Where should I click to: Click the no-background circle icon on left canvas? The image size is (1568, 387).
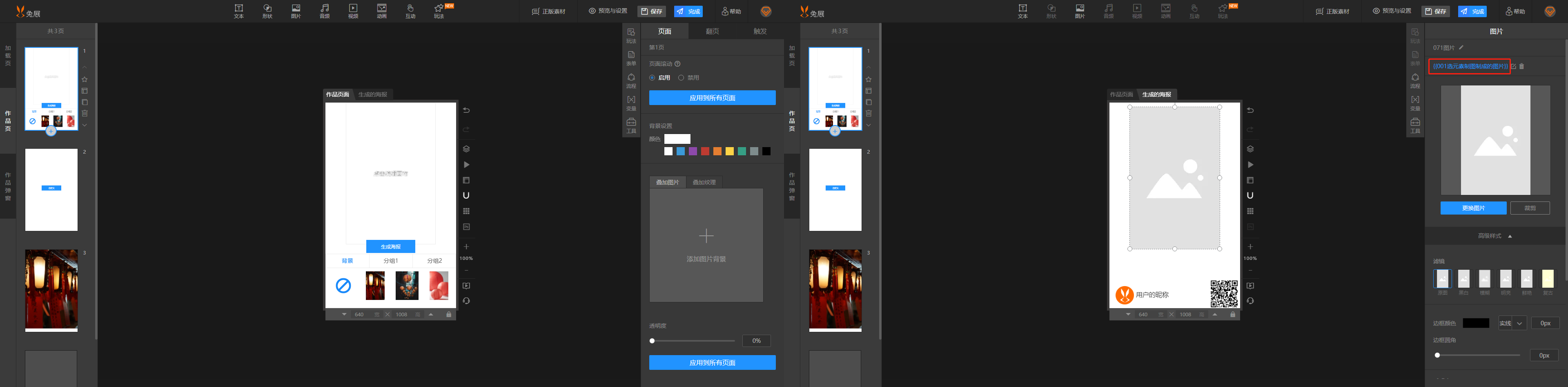(x=343, y=285)
